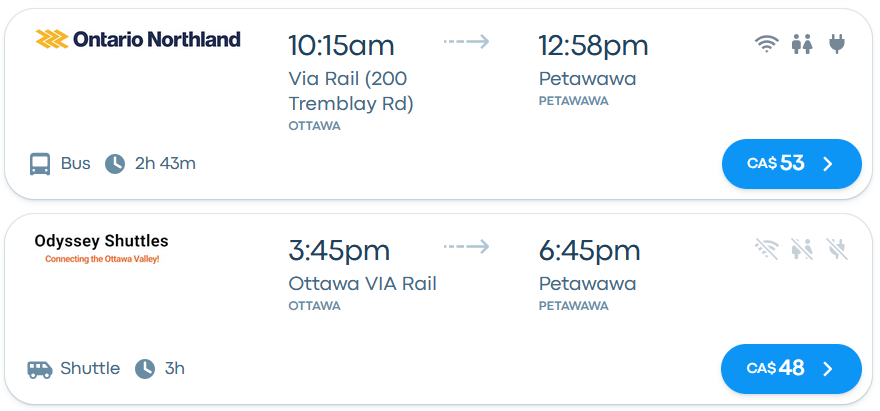The height and width of the screenshot is (411, 880).
Task: Open the Odyssey Shuttles logo
Action: [x=102, y=248]
